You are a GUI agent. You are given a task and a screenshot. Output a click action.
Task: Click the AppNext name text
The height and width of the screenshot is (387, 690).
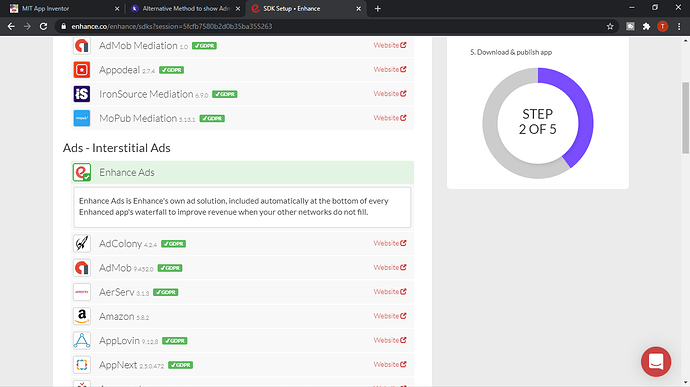point(118,365)
